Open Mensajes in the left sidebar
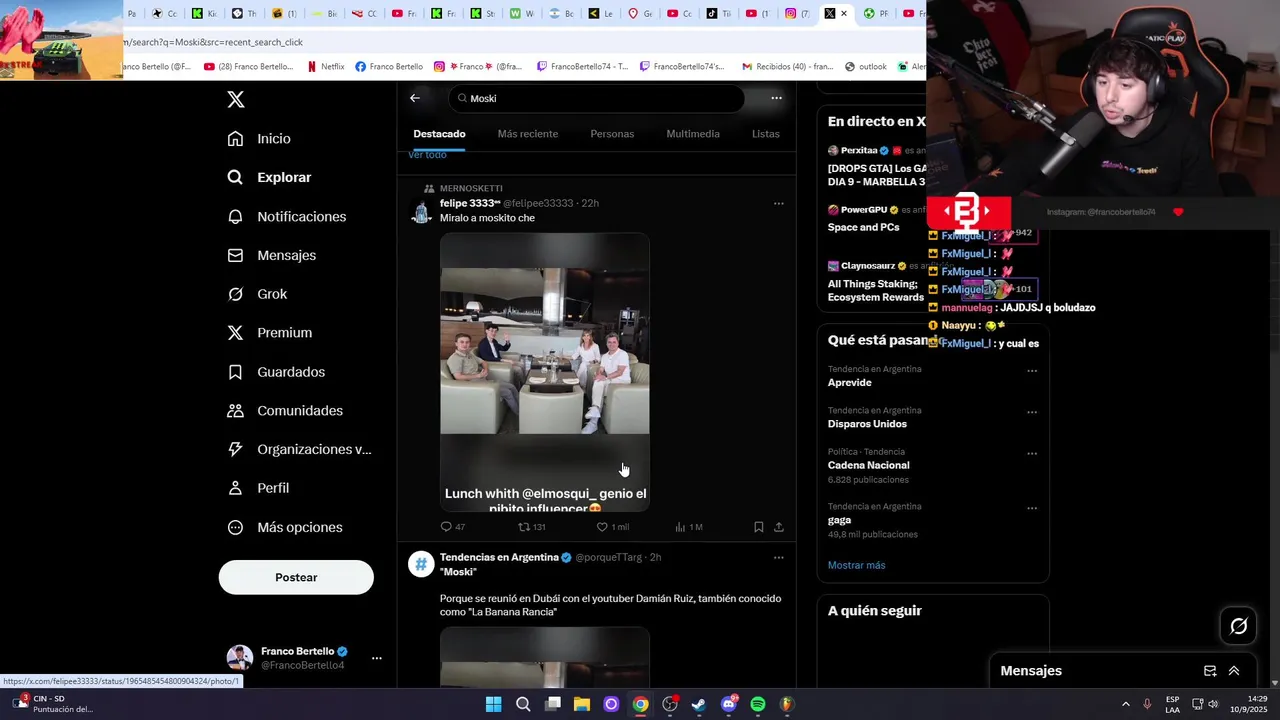1280x720 pixels. [x=271, y=255]
